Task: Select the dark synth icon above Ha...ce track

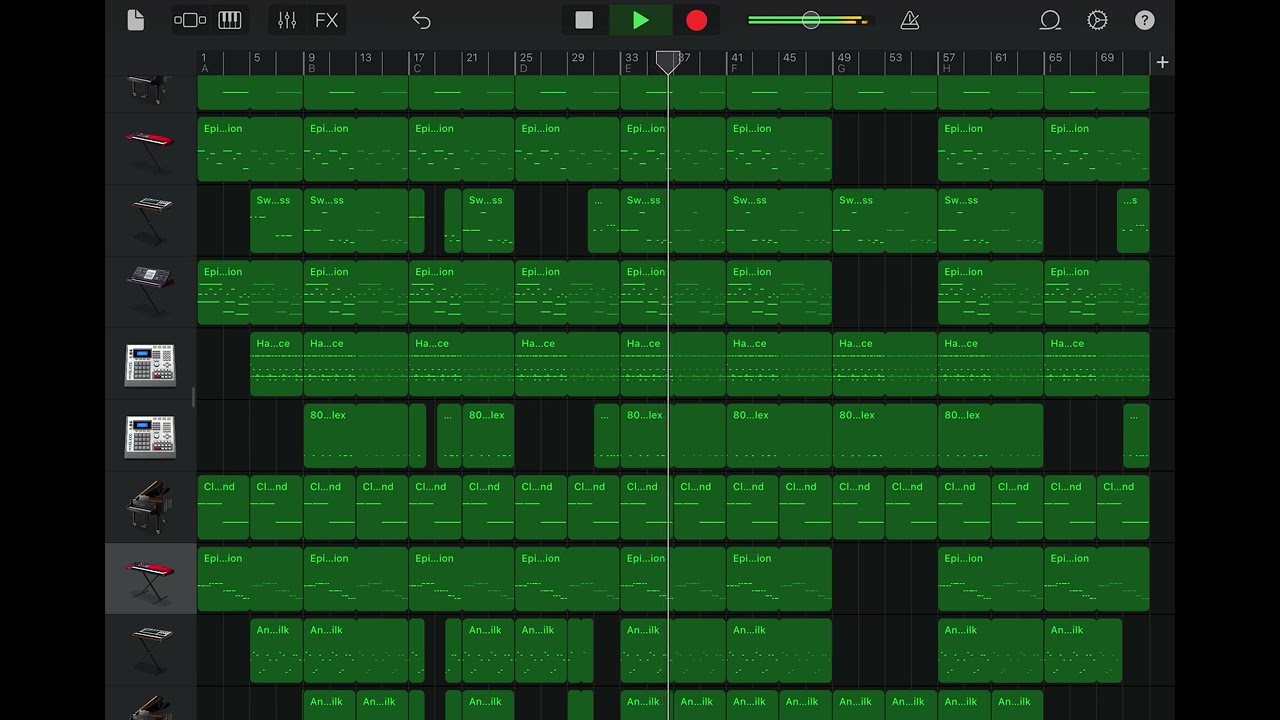Action: (150, 291)
